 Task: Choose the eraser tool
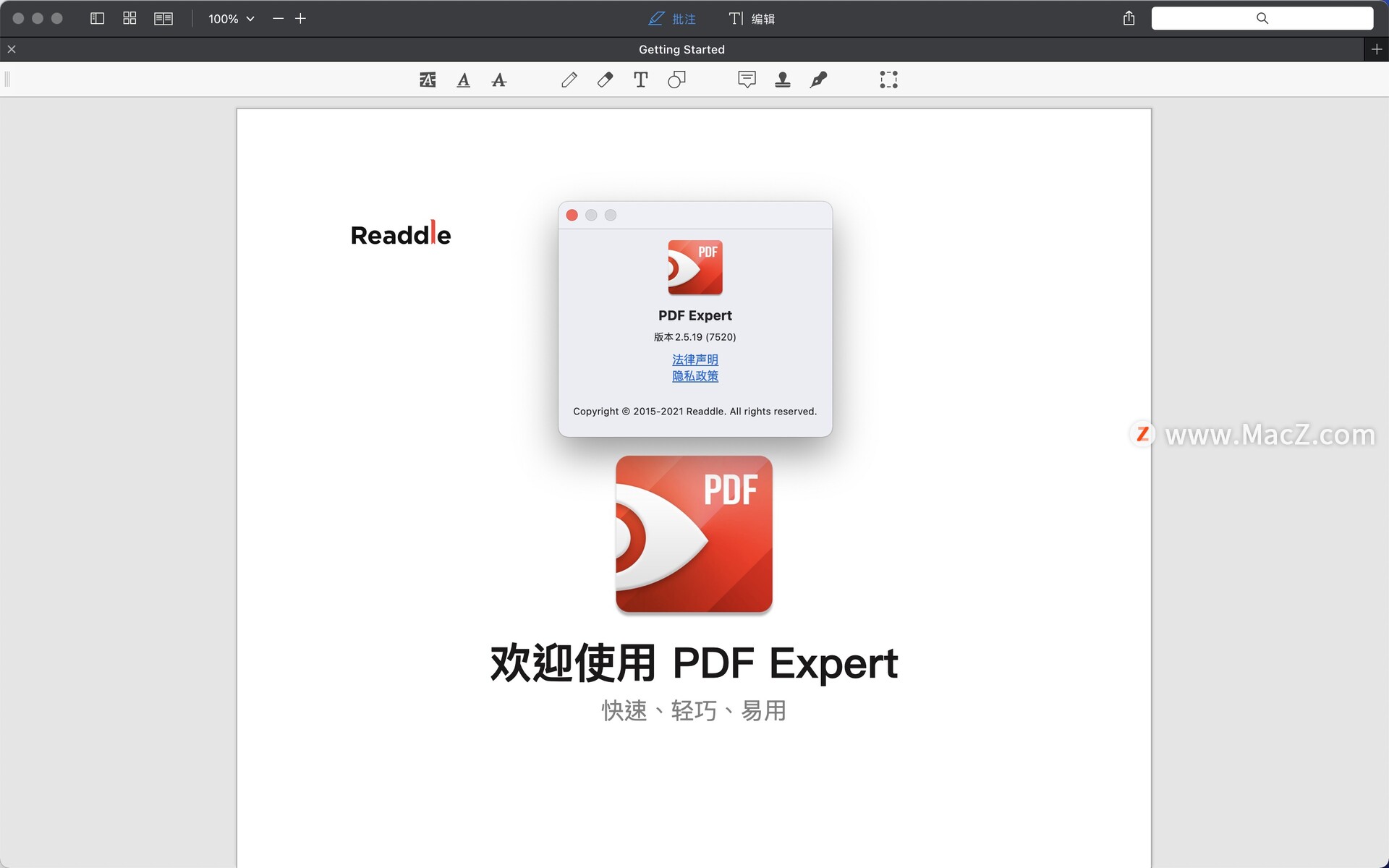coord(605,80)
